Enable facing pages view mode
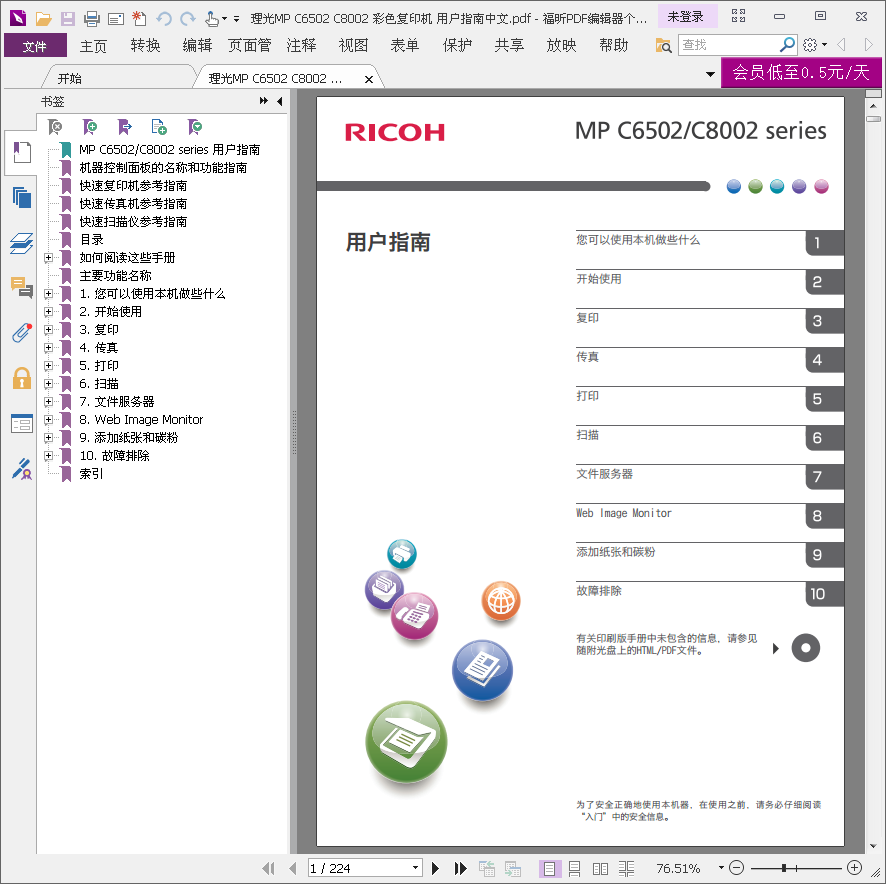The width and height of the screenshot is (886, 884). 600,868
